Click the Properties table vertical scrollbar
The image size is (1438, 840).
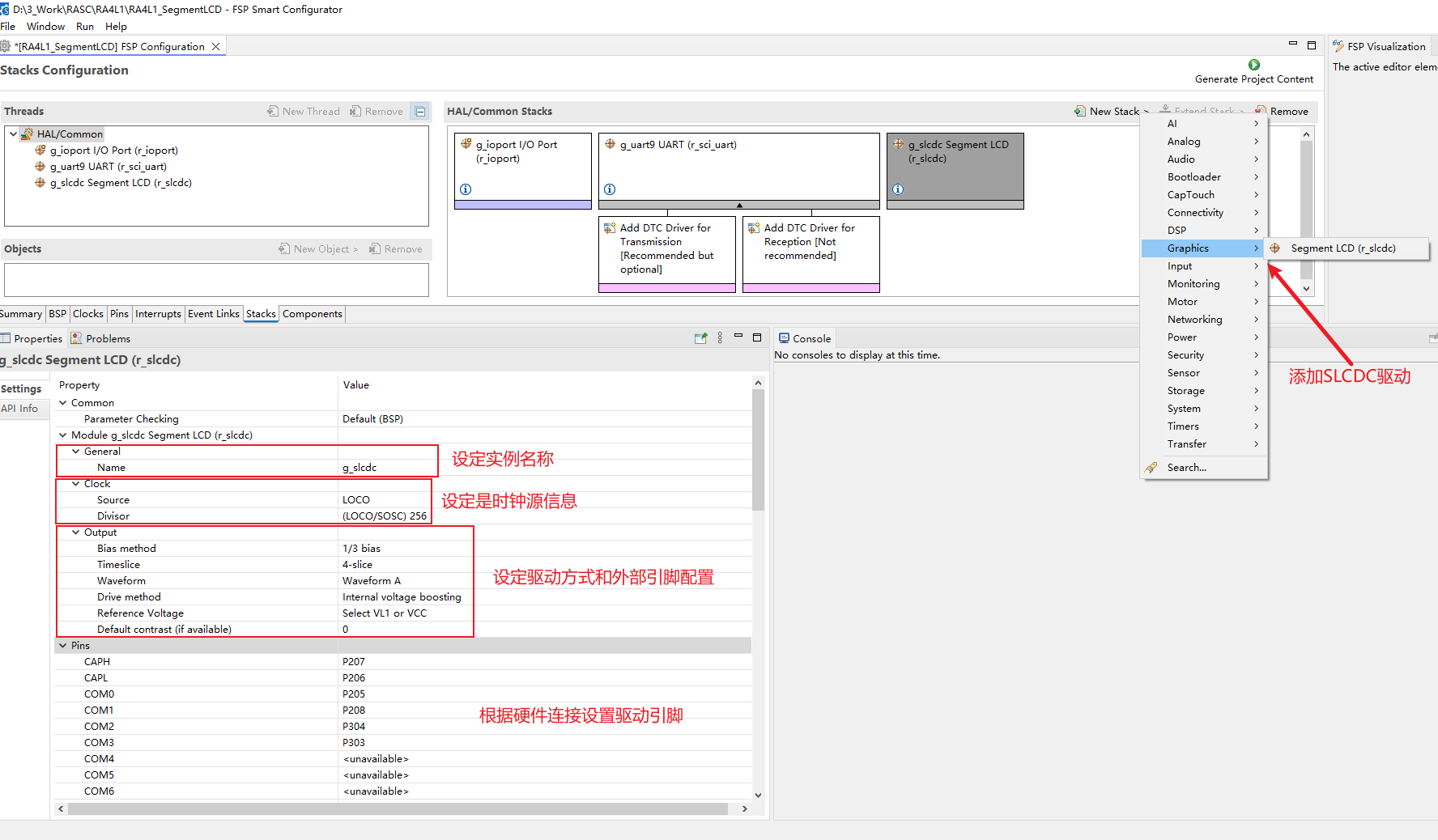click(758, 450)
